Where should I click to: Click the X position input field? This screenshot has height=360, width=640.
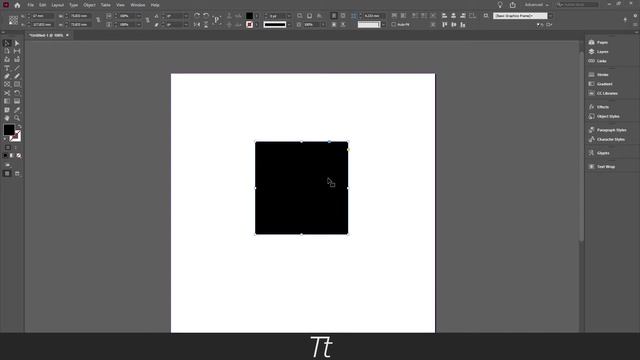[42, 16]
